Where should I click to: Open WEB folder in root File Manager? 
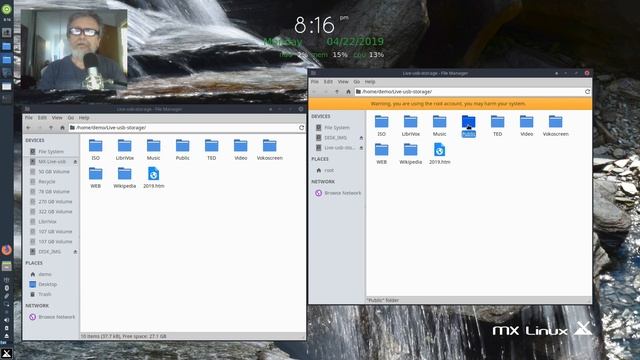(382, 153)
